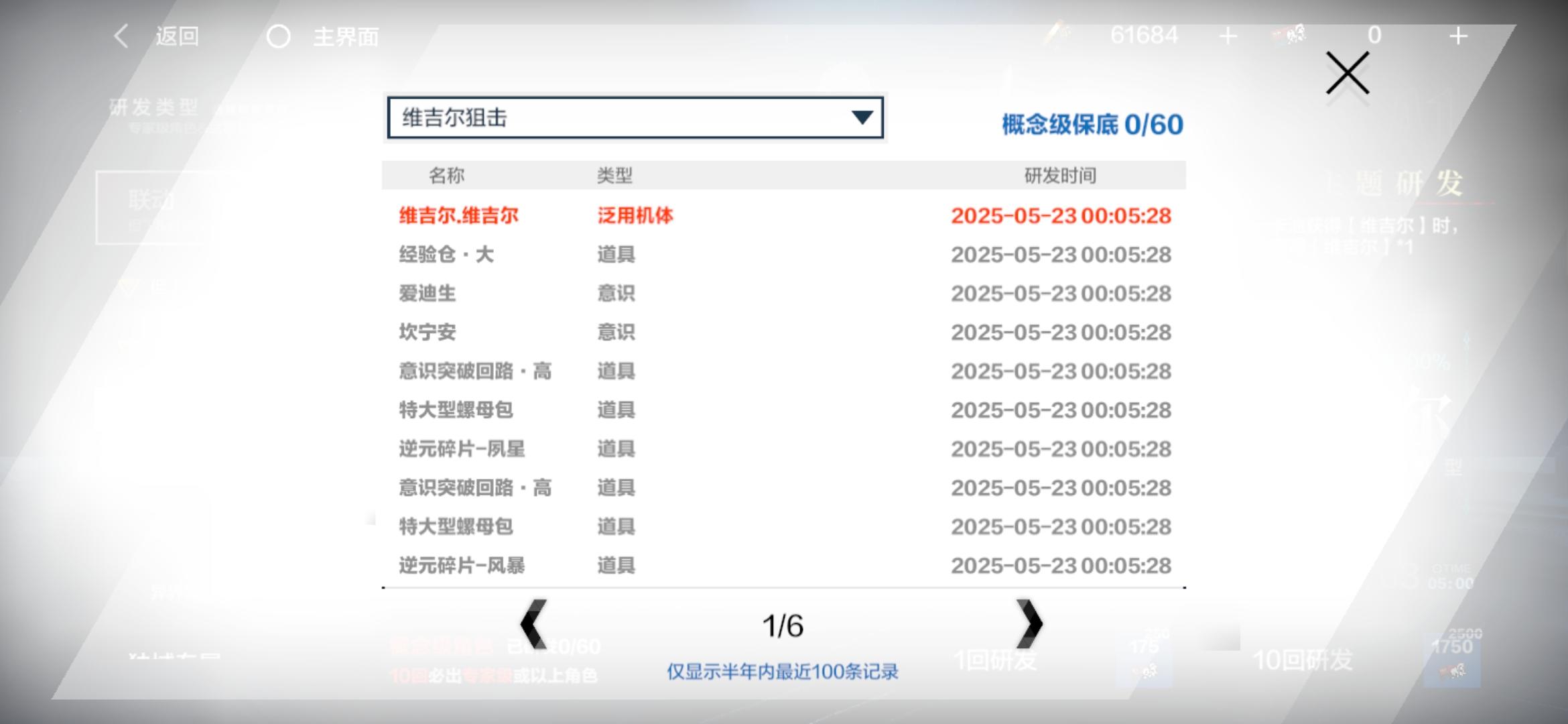Select the red 维吉尔.维吉尔 record row
The height and width of the screenshot is (724, 1568).
pyautogui.click(x=784, y=216)
